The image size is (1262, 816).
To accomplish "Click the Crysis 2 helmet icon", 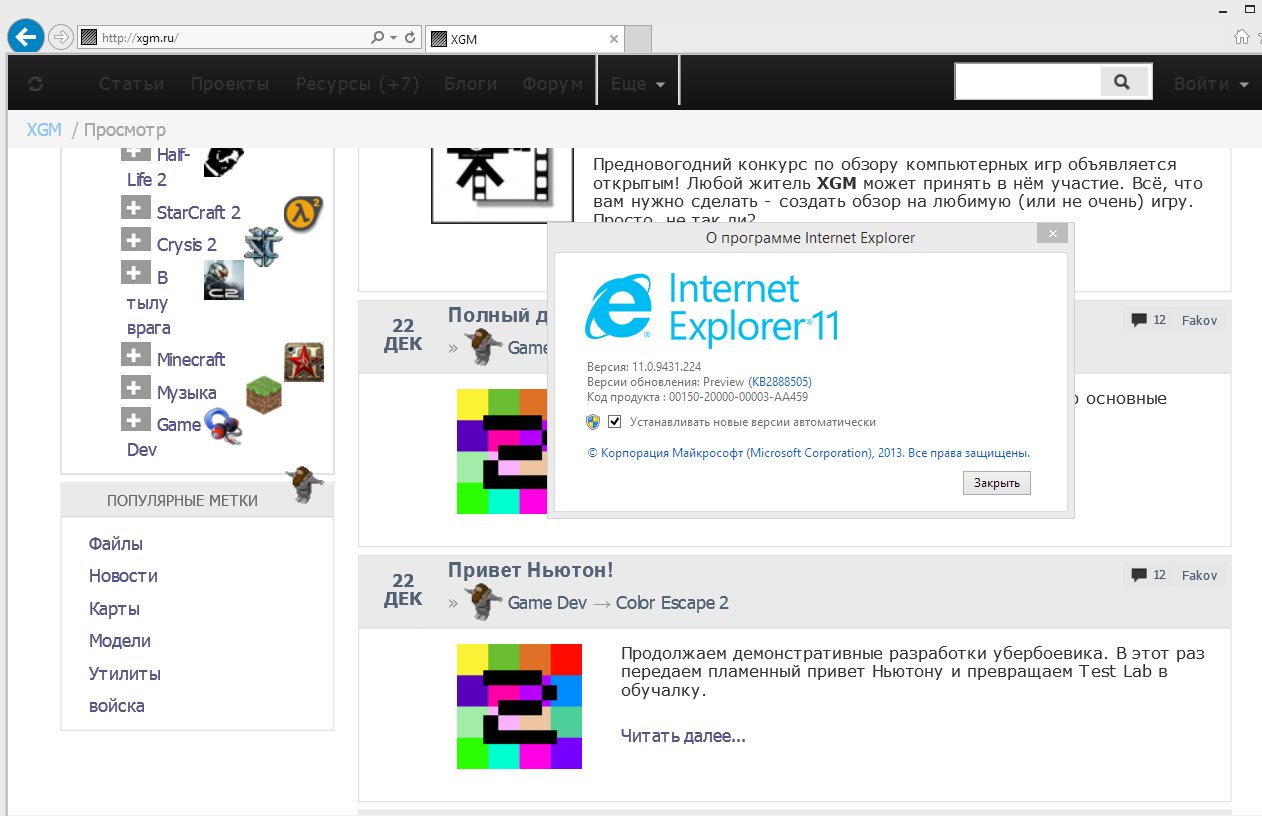I will coord(224,280).
